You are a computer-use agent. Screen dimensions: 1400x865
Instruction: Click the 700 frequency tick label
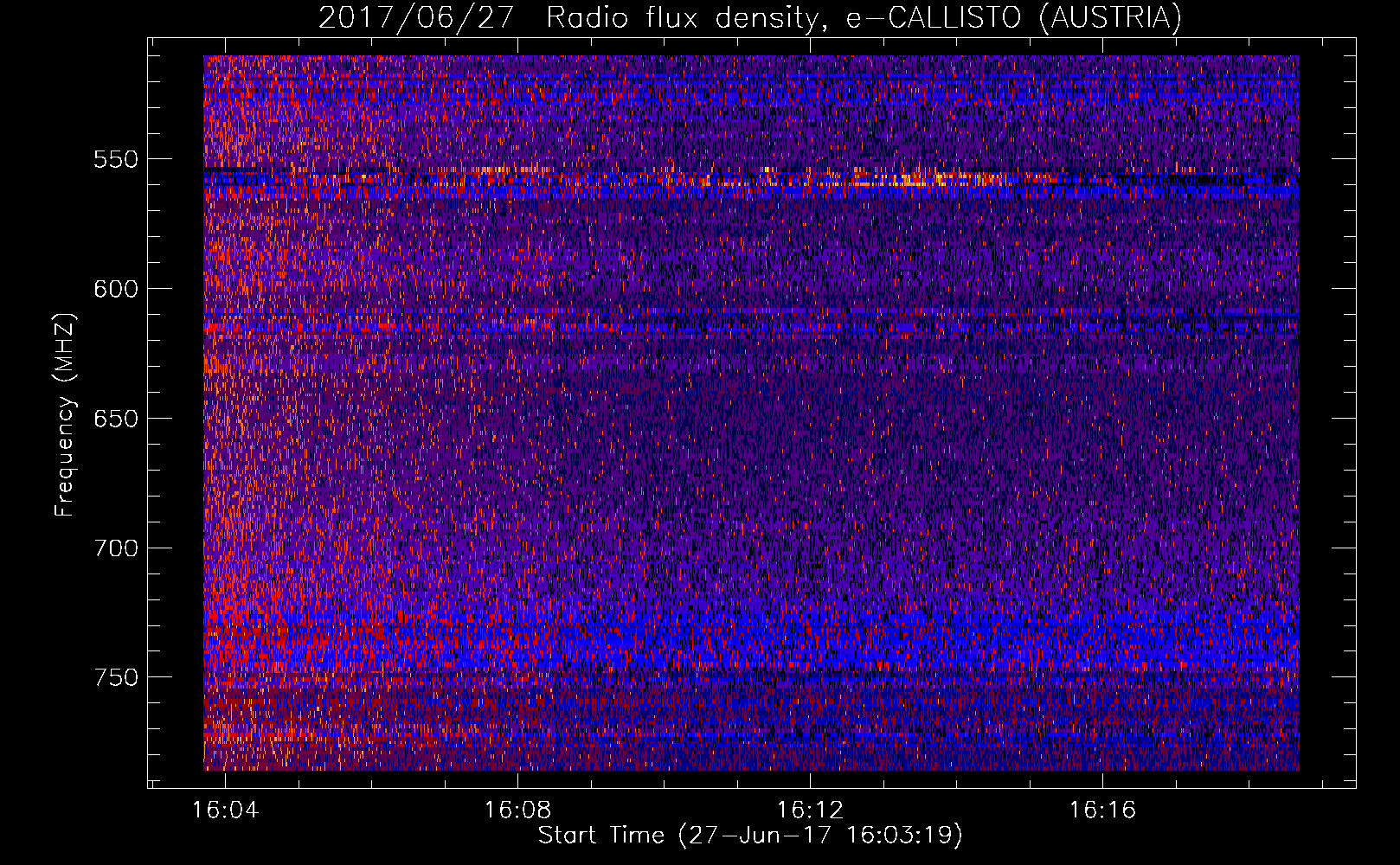(x=115, y=548)
